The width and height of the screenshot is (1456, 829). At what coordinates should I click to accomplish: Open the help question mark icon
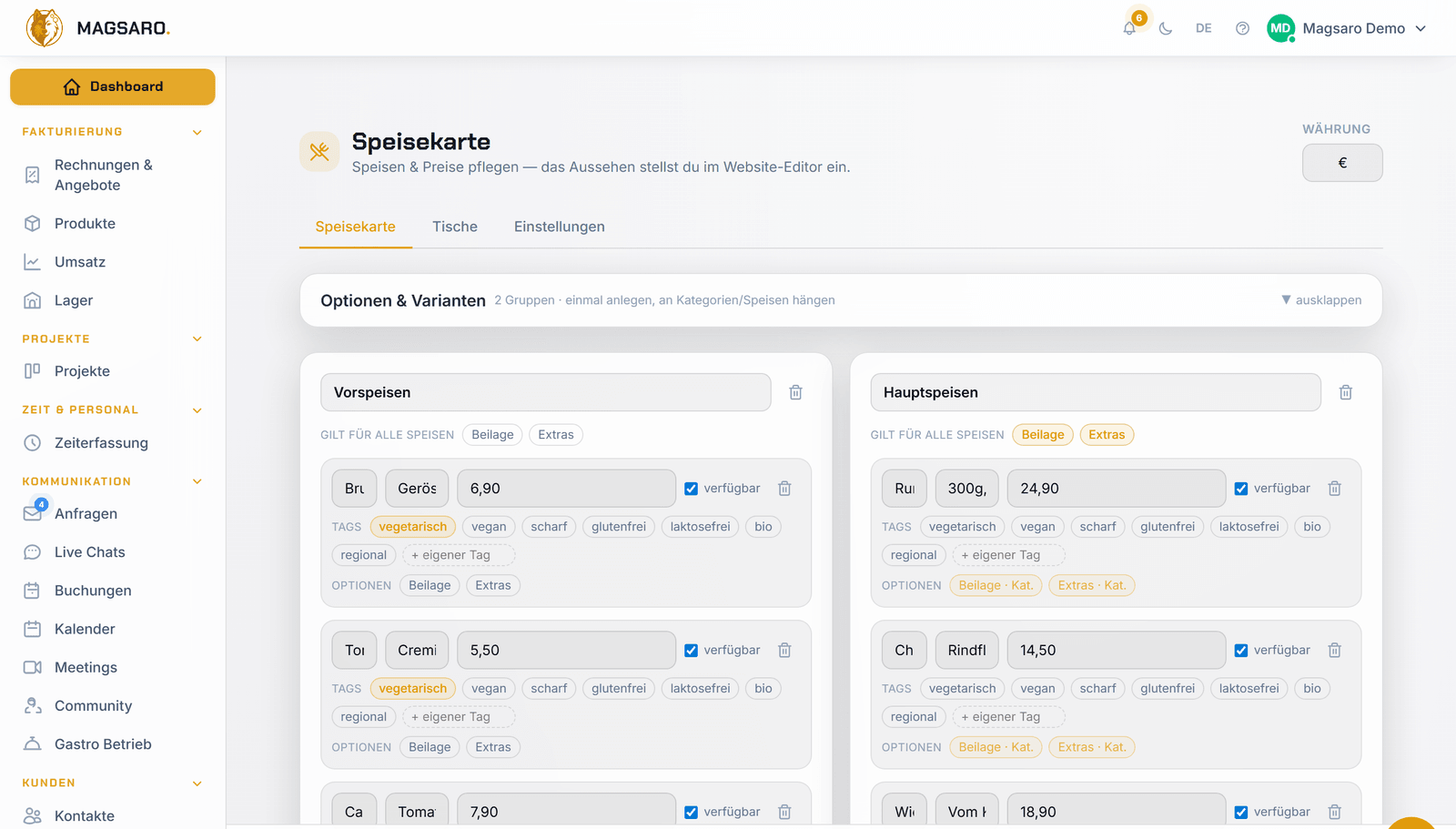coord(1242,28)
